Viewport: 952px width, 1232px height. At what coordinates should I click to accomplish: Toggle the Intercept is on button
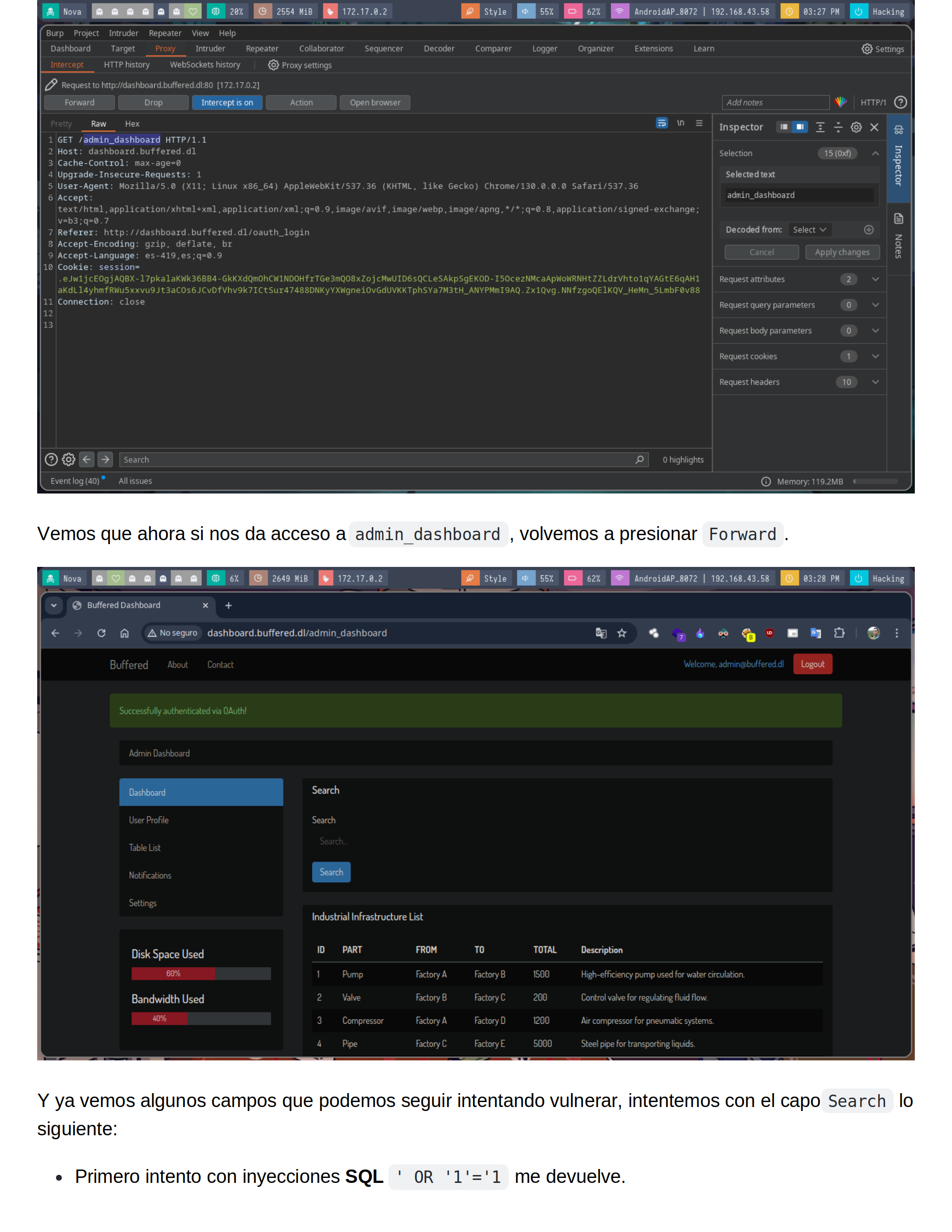tap(227, 102)
